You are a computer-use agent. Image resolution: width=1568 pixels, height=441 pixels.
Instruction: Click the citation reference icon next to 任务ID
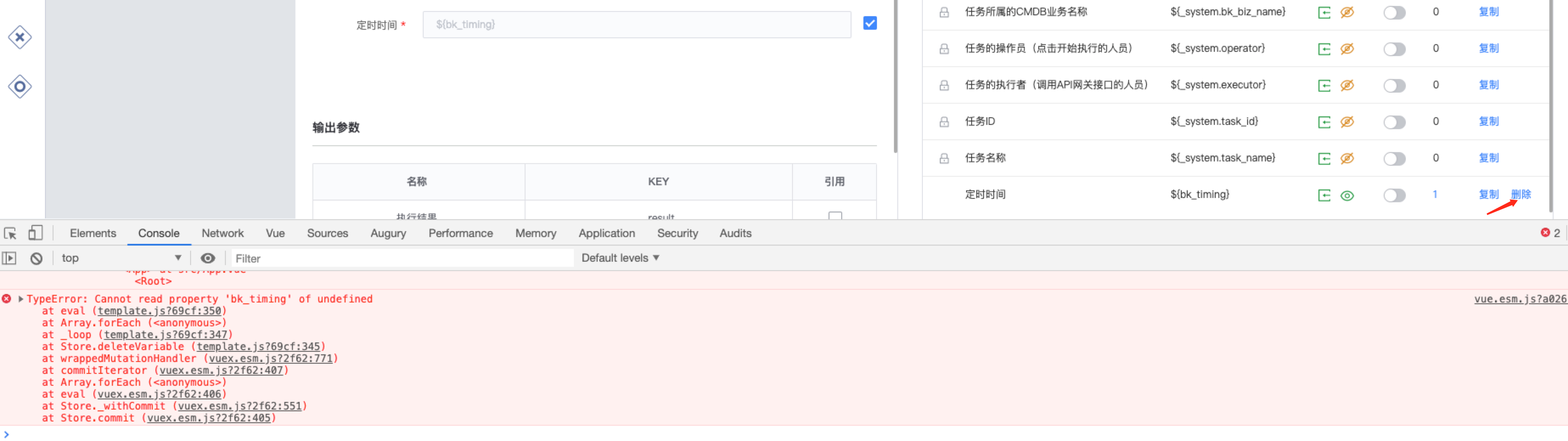[1324, 121]
